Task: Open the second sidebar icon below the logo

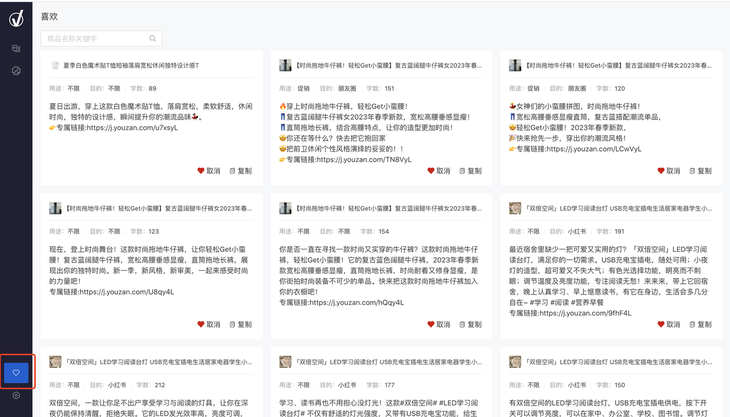Action: [x=16, y=48]
